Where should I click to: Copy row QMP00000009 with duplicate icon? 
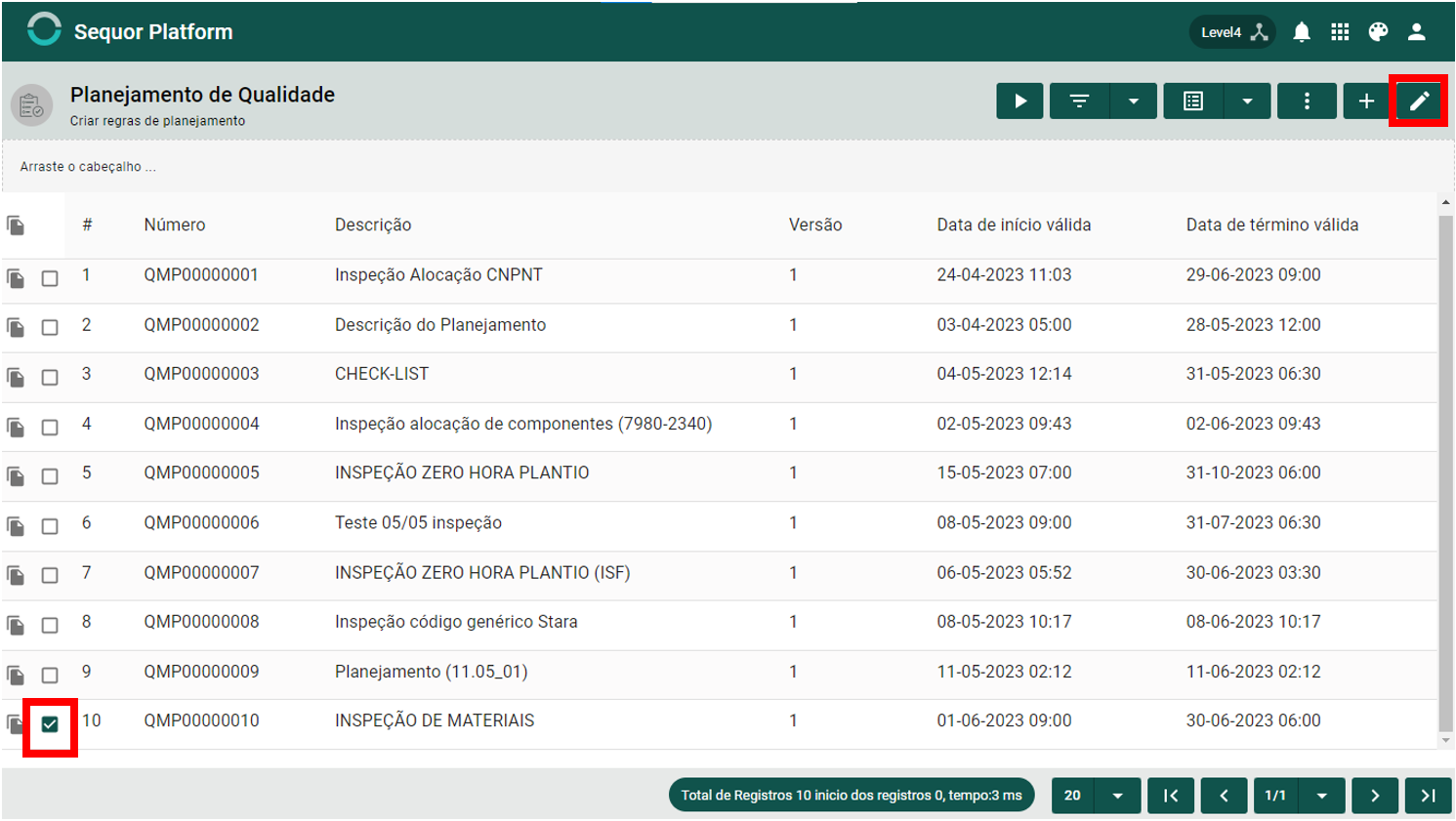(16, 675)
